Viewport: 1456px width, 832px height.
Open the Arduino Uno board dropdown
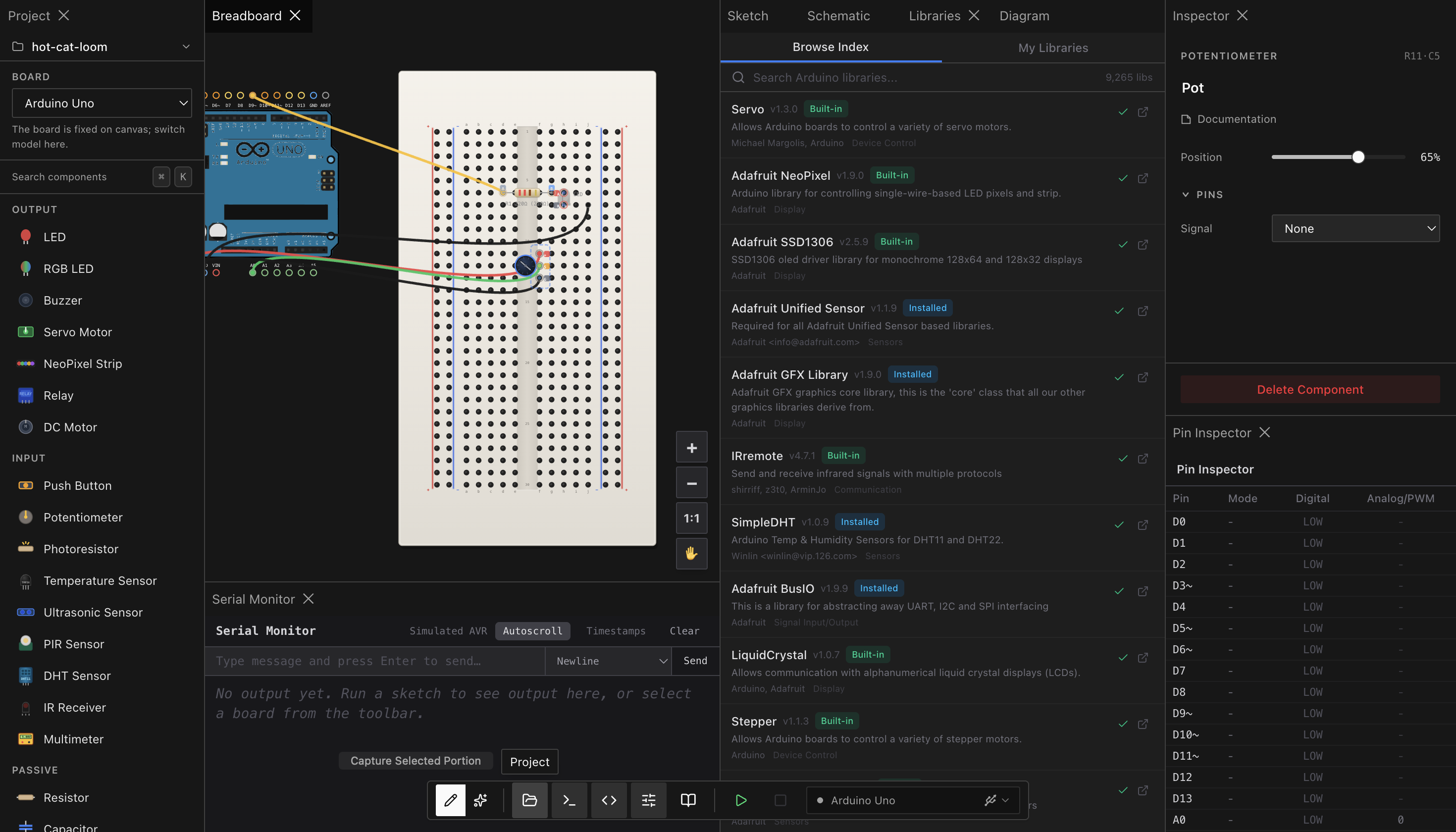(102, 104)
